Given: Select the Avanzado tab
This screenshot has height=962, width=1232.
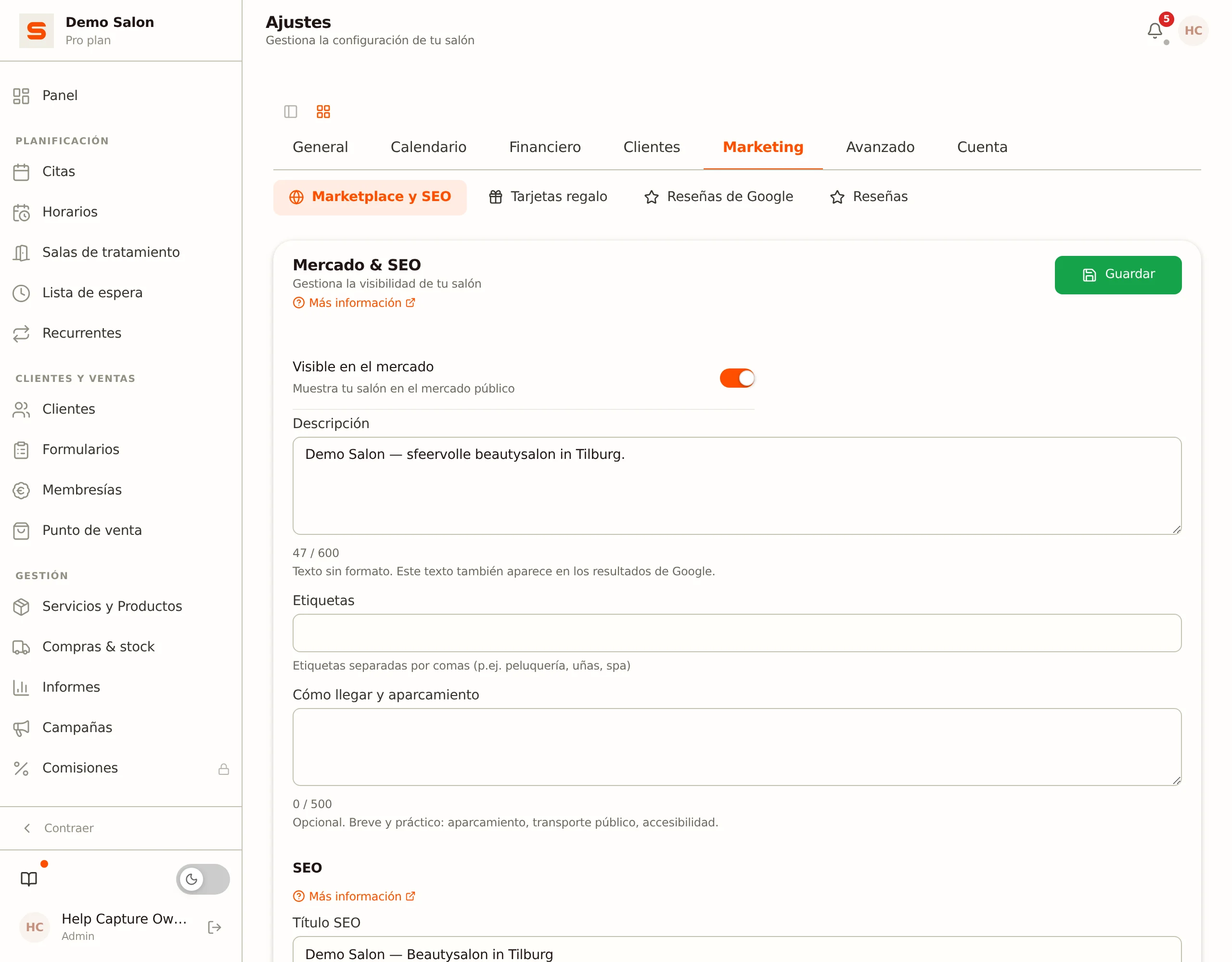Looking at the screenshot, I should (x=880, y=147).
